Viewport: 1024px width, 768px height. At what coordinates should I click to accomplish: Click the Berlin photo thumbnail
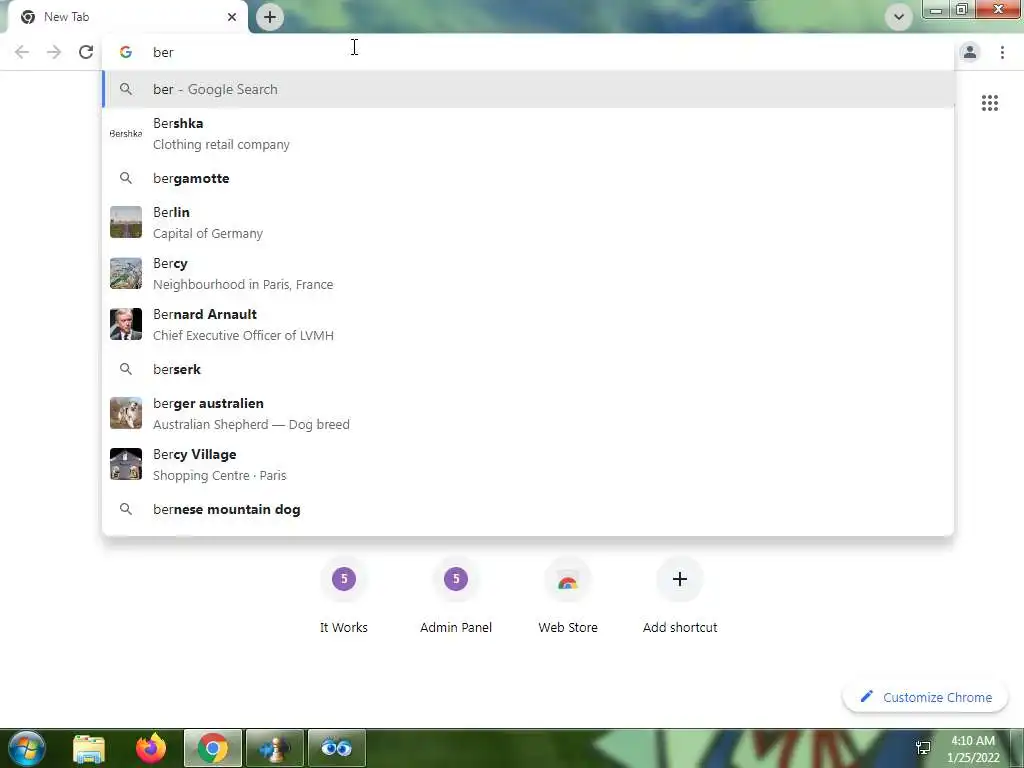pos(126,222)
